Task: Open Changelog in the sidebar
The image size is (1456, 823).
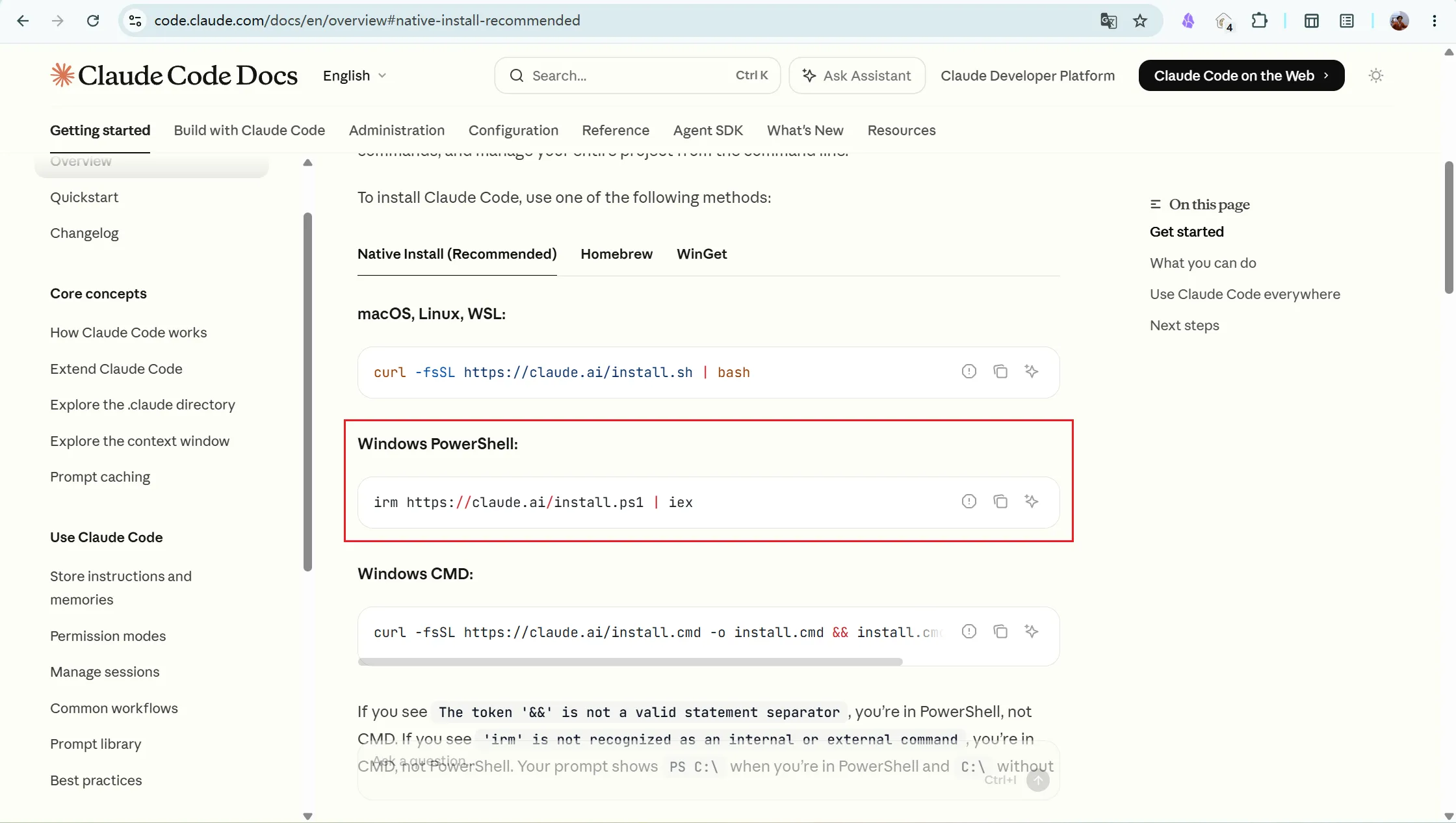Action: point(84,233)
